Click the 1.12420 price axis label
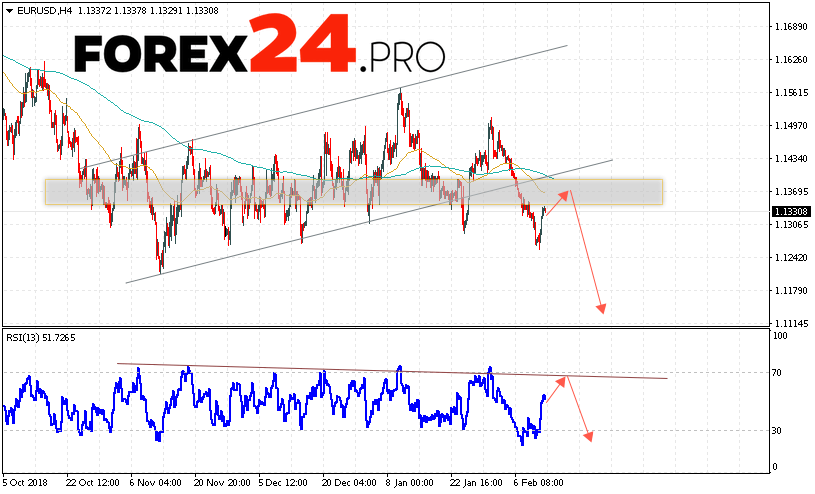This screenshot has height=494, width=815. (x=791, y=258)
